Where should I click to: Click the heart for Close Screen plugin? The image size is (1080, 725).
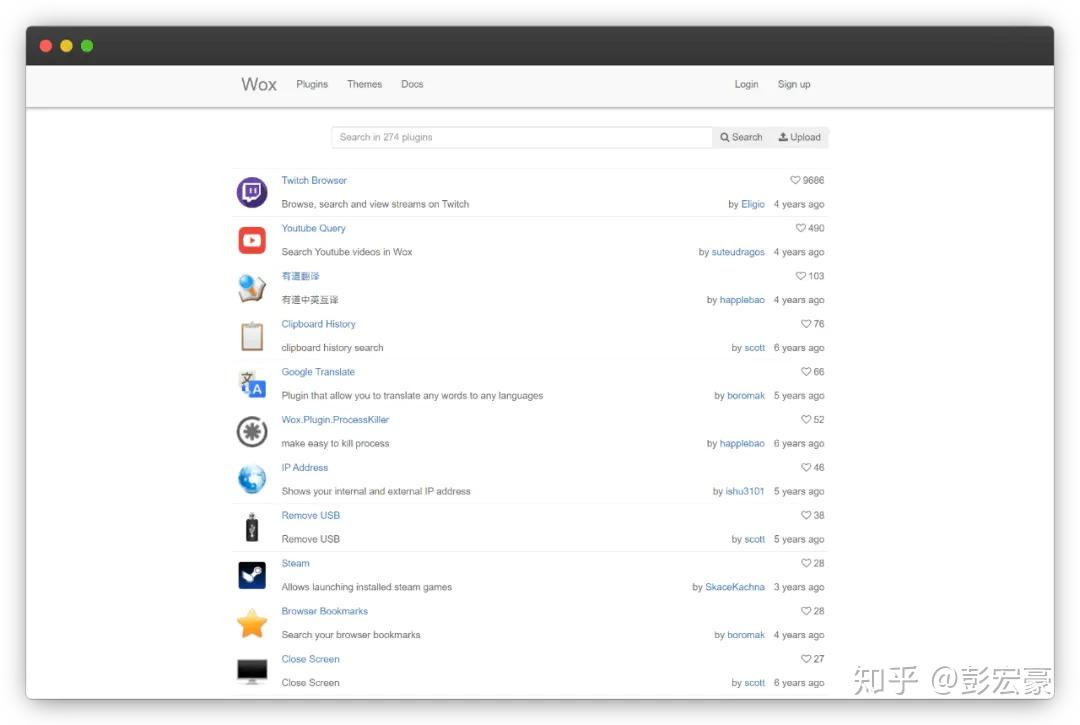point(806,659)
